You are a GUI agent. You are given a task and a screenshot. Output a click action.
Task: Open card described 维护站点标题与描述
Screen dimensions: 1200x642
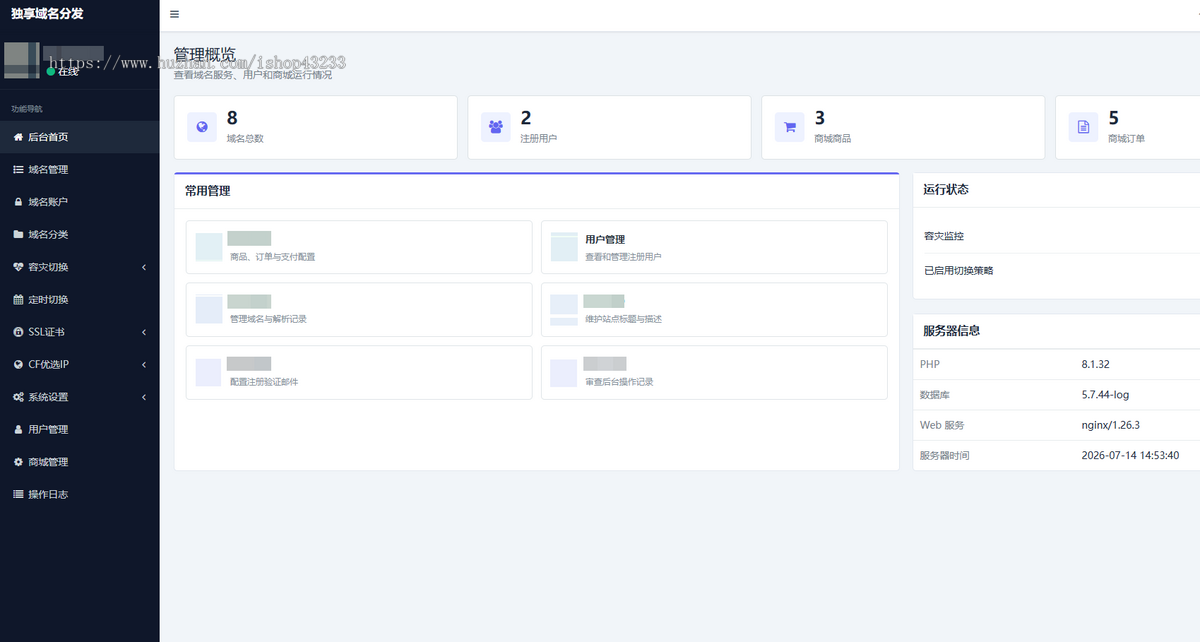click(x=714, y=310)
